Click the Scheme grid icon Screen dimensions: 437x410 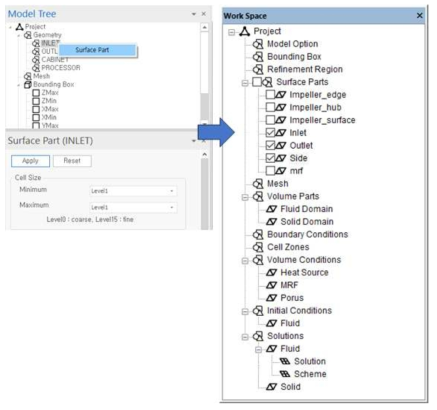[285, 374]
